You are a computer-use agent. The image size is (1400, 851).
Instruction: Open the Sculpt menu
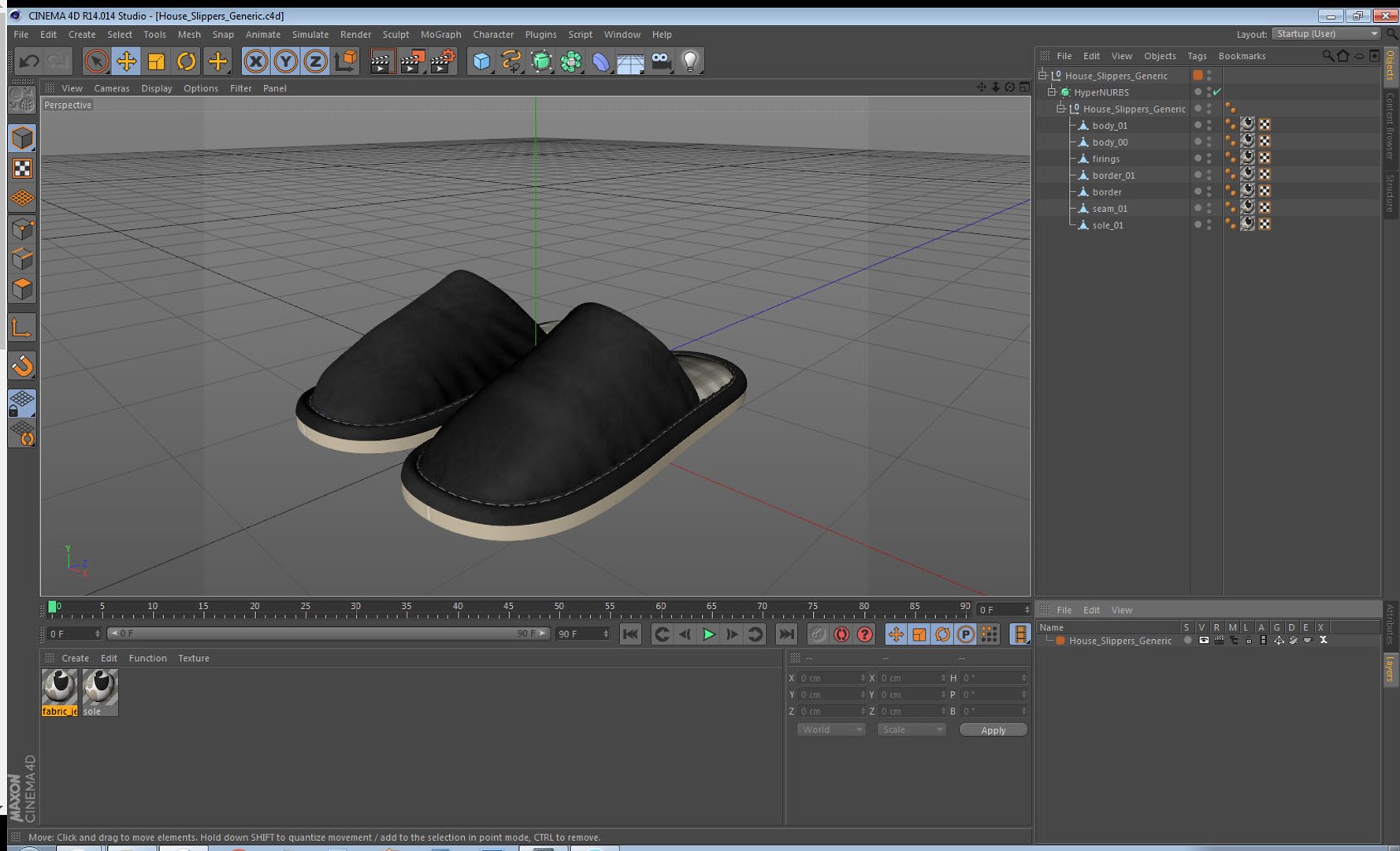point(395,34)
